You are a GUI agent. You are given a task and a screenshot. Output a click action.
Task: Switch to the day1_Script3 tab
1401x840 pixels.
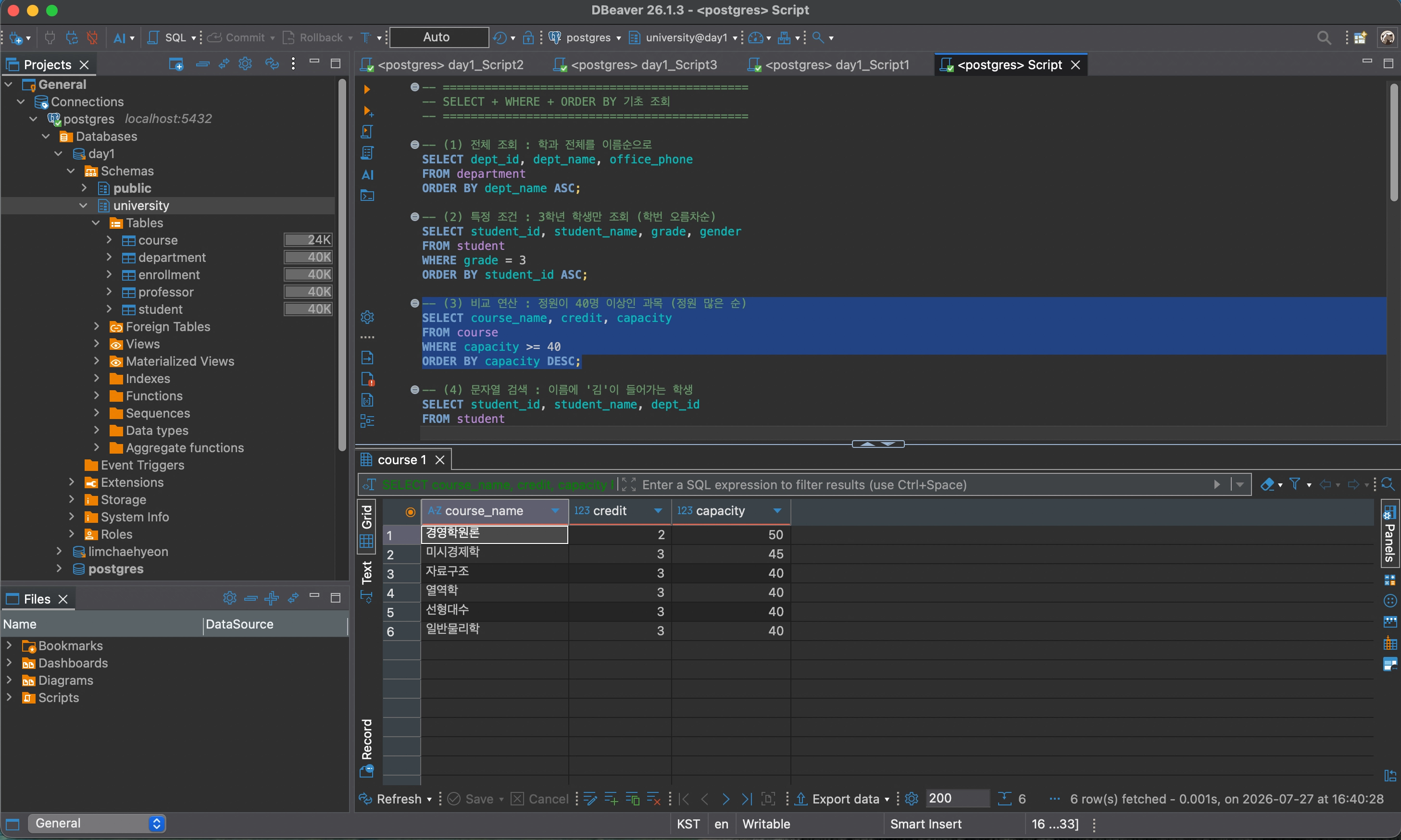coord(636,64)
